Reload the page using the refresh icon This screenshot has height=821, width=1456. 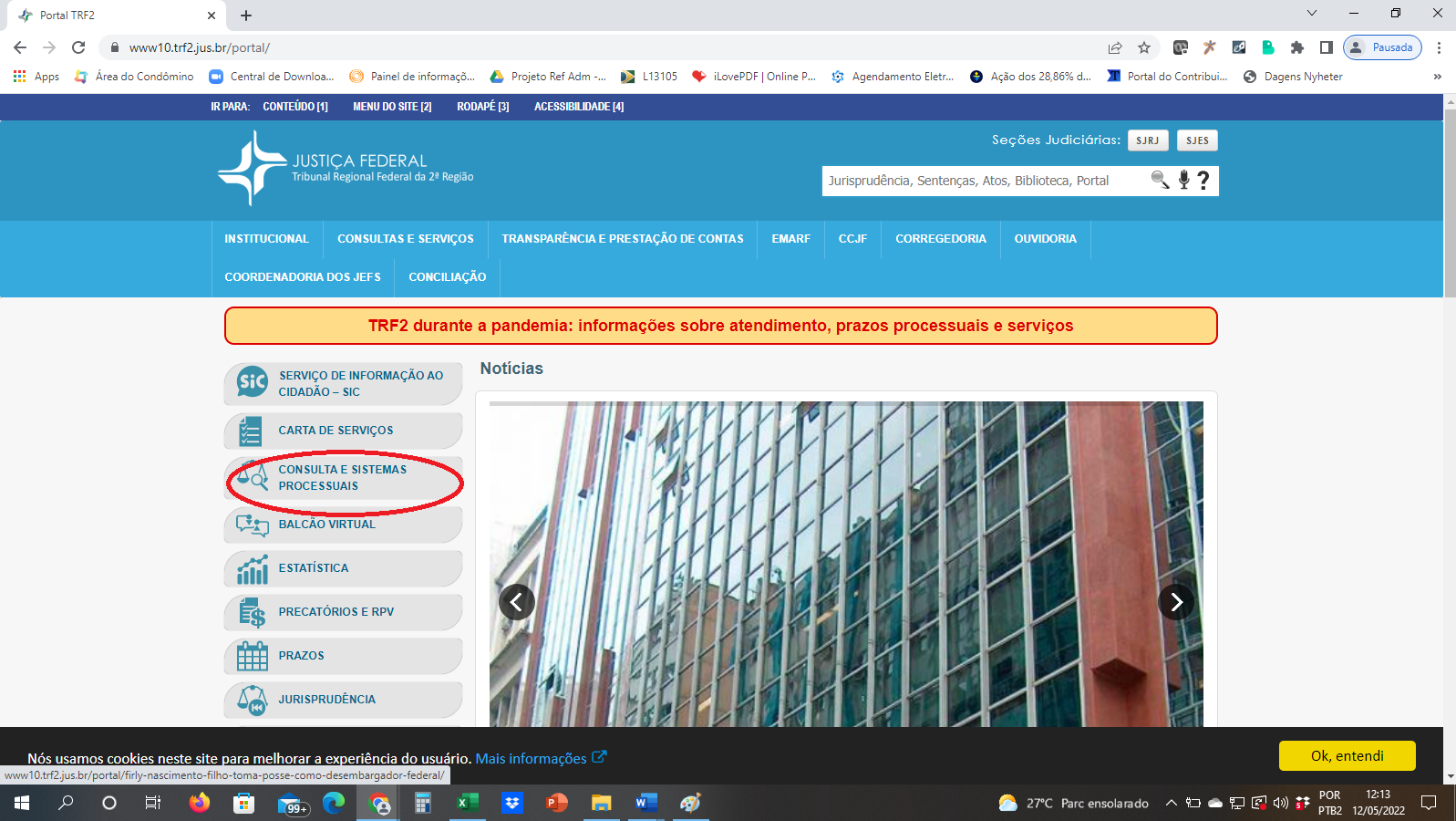tap(78, 47)
